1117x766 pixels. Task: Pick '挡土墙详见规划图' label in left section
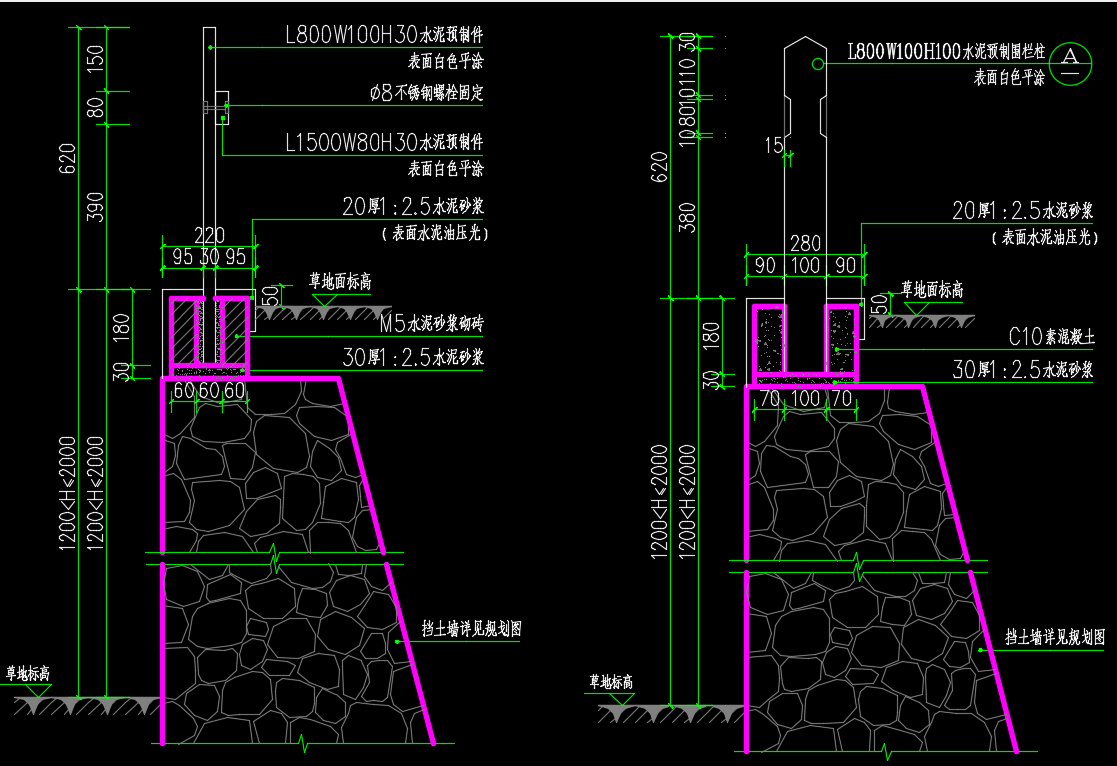pos(471,628)
